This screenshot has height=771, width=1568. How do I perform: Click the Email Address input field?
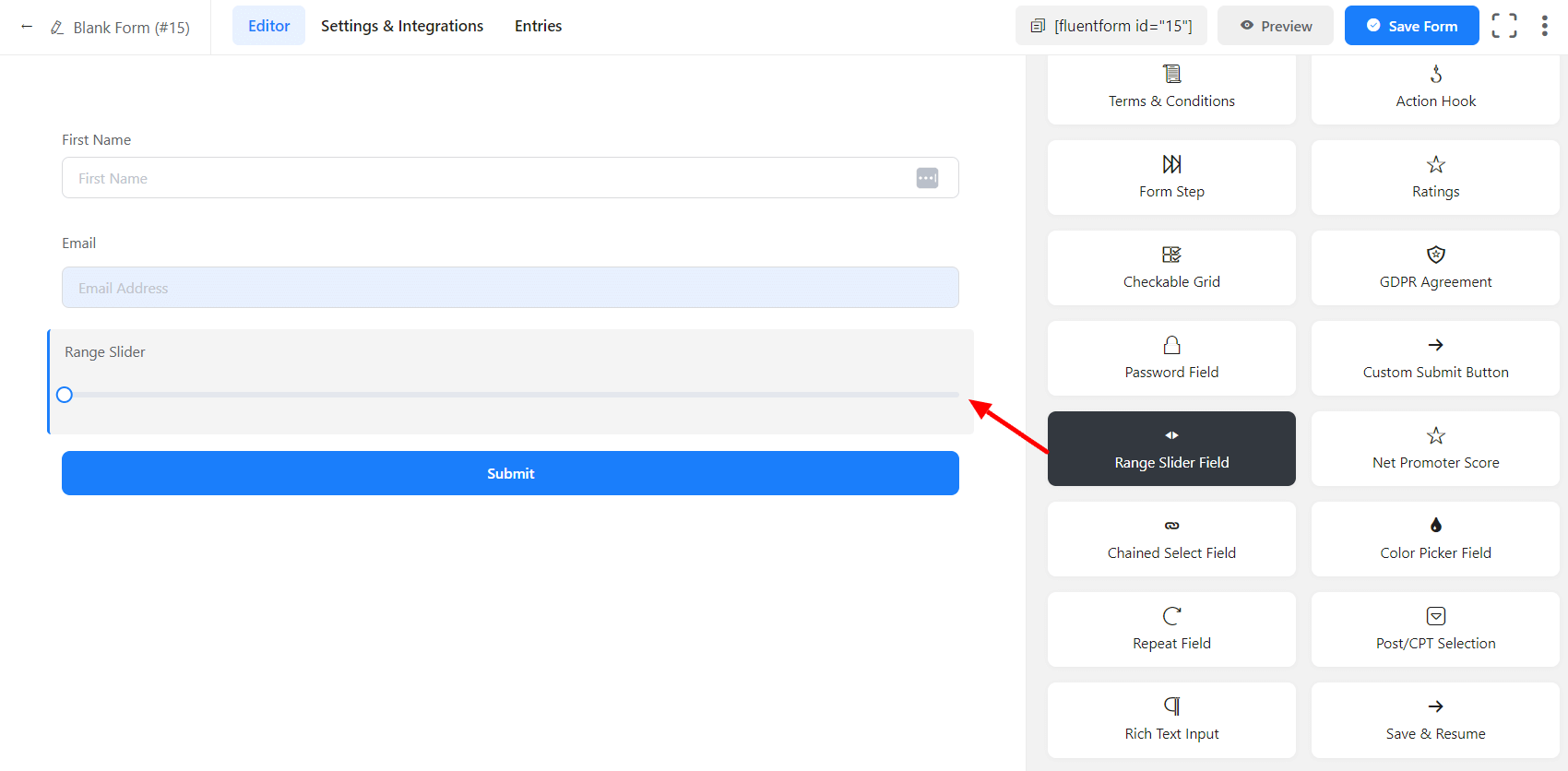coord(510,288)
